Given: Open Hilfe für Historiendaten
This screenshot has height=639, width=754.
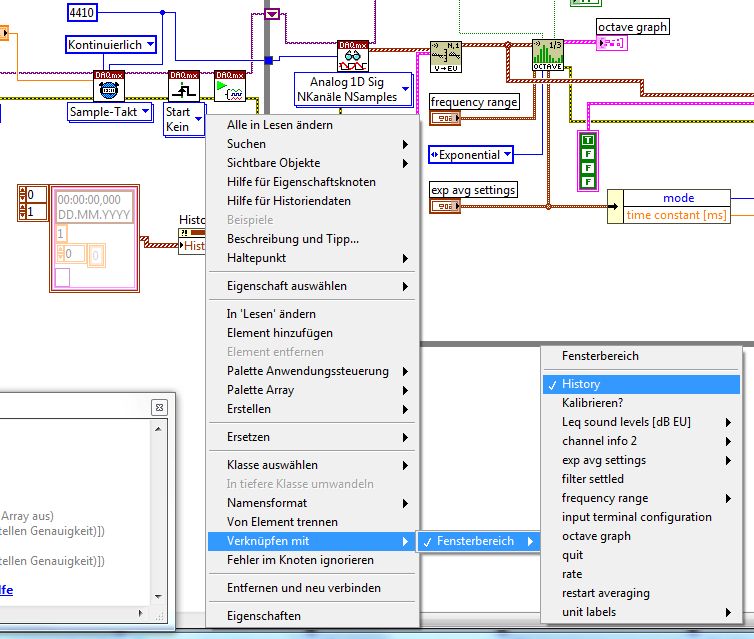Looking at the screenshot, I should click(312, 201).
